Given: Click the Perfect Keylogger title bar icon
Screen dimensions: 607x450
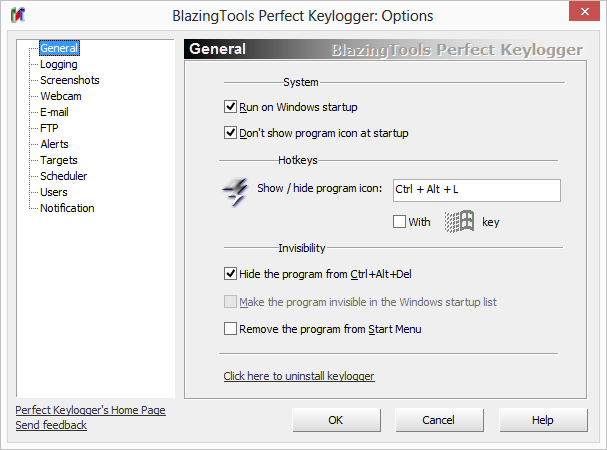Looking at the screenshot, I should (x=20, y=16).
